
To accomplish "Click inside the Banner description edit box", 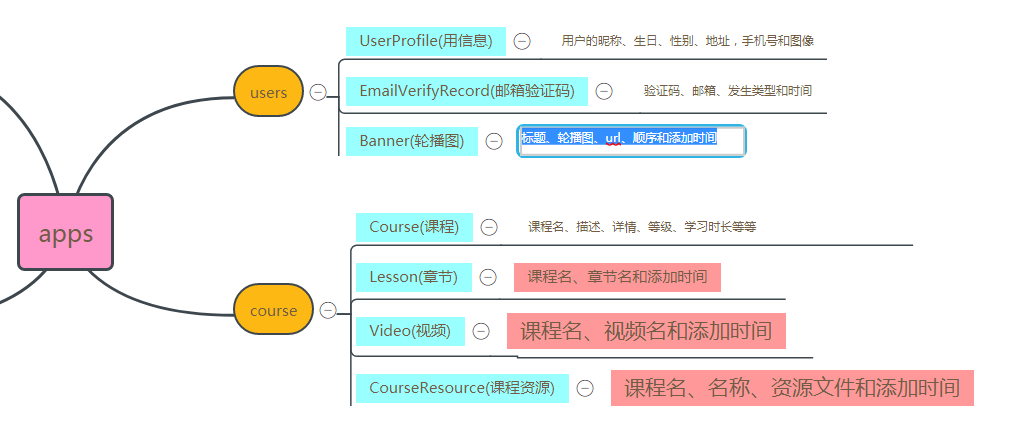I will coord(631,141).
